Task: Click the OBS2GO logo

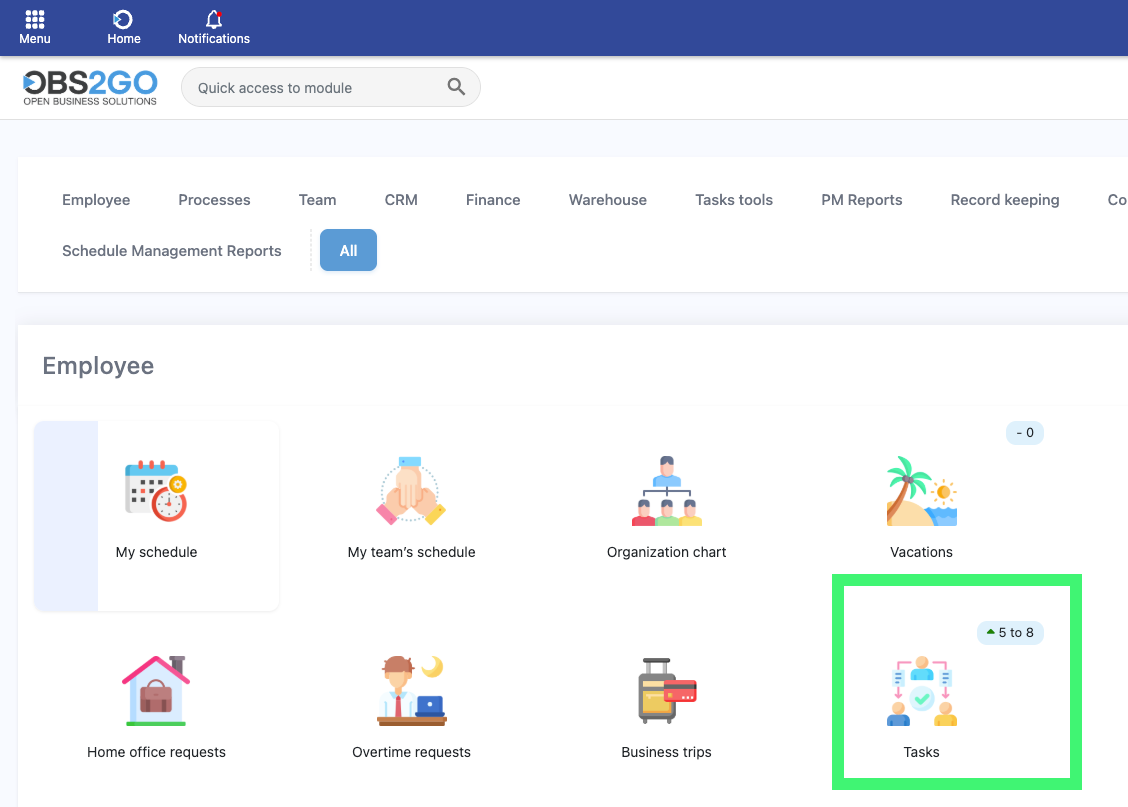Action: coord(90,87)
